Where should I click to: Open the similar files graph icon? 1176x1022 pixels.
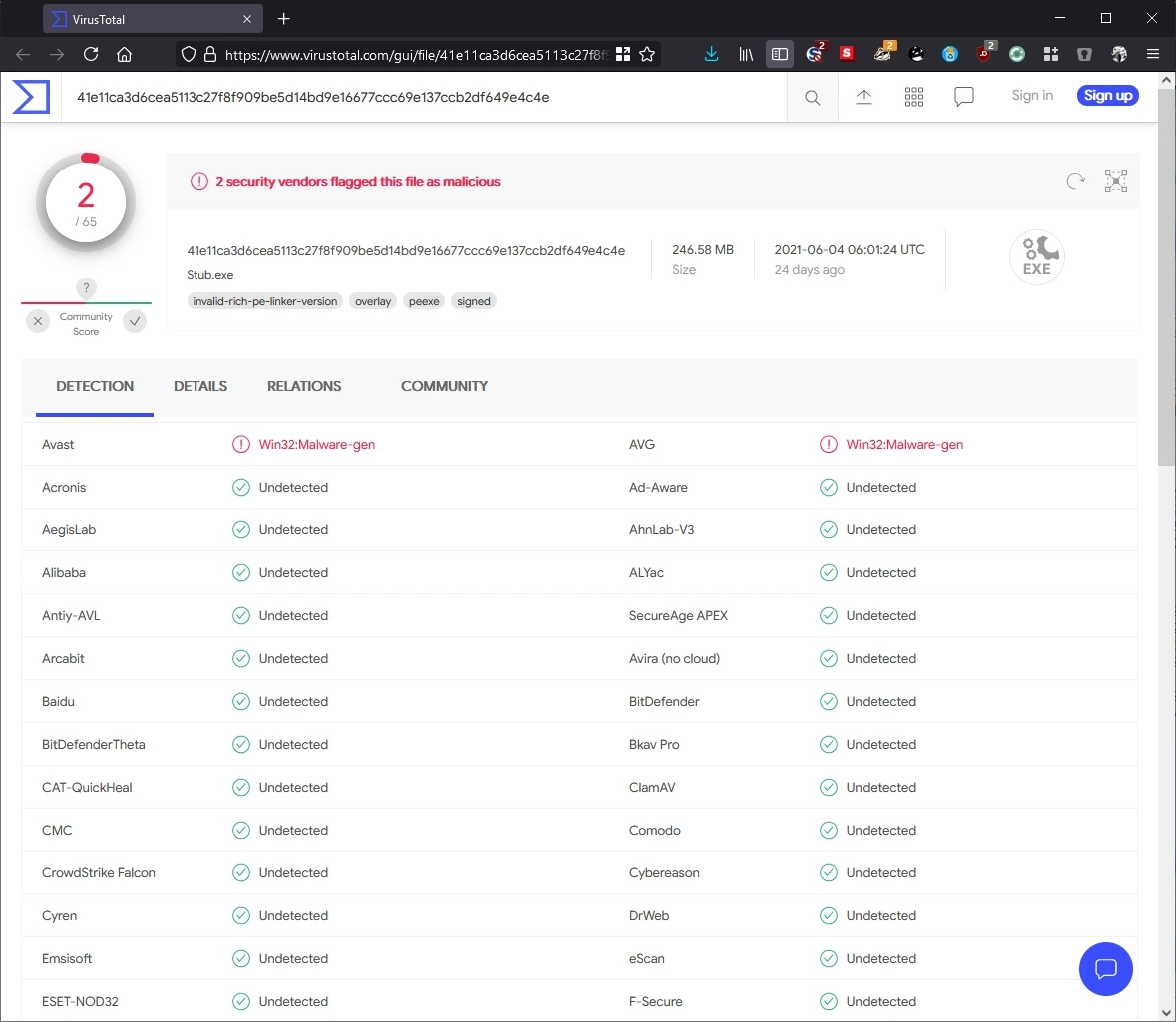(1116, 181)
